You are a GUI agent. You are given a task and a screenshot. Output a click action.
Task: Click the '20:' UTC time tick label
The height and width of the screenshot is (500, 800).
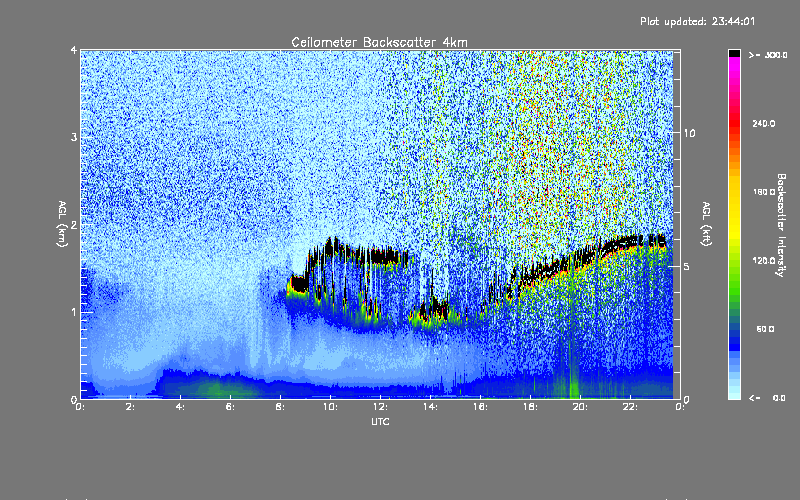pos(580,407)
